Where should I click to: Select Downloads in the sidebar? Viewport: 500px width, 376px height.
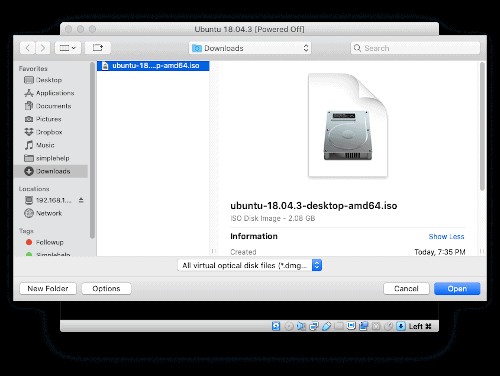51,171
